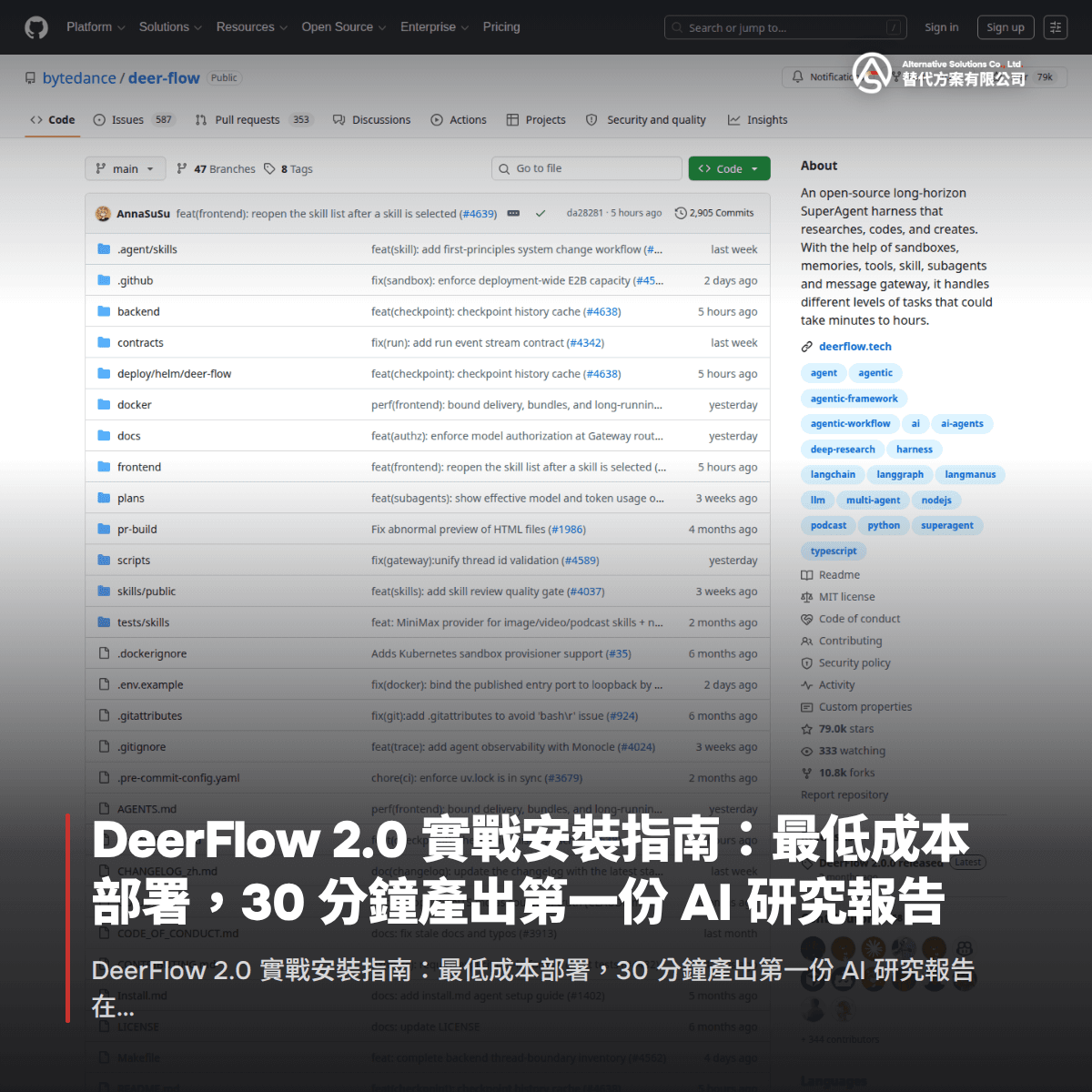The height and width of the screenshot is (1092, 1092).
Task: Go to Pricing page
Action: (x=501, y=27)
